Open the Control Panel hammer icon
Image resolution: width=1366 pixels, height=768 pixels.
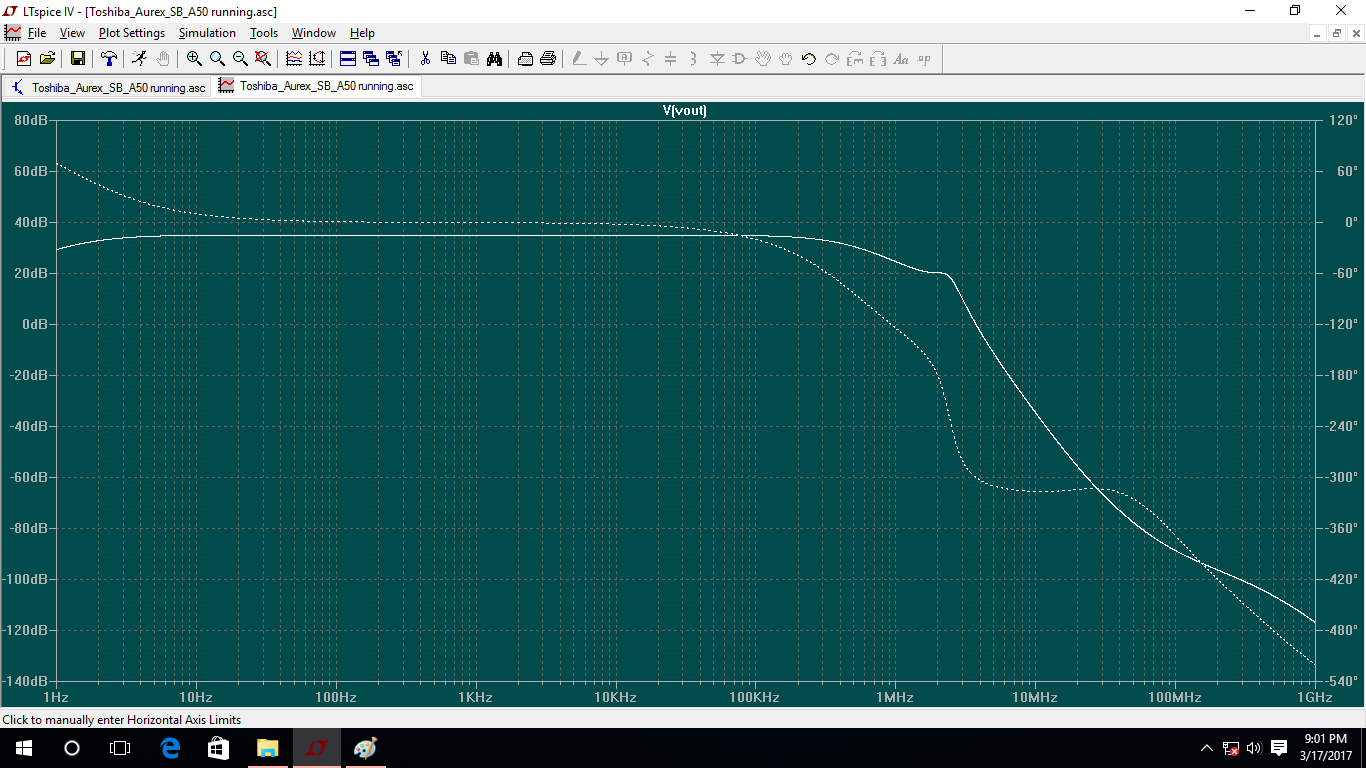109,59
